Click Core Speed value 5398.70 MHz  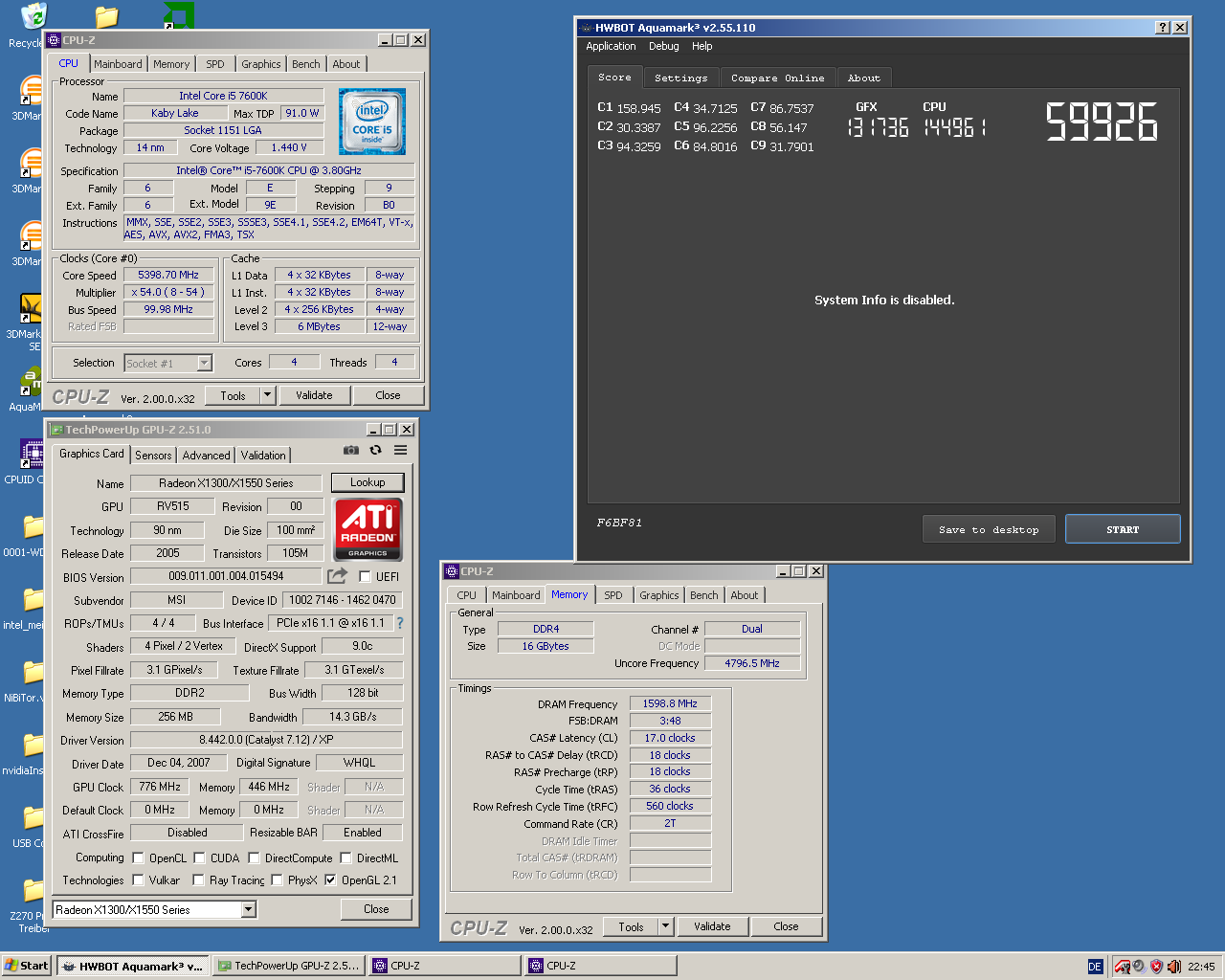click(x=168, y=275)
